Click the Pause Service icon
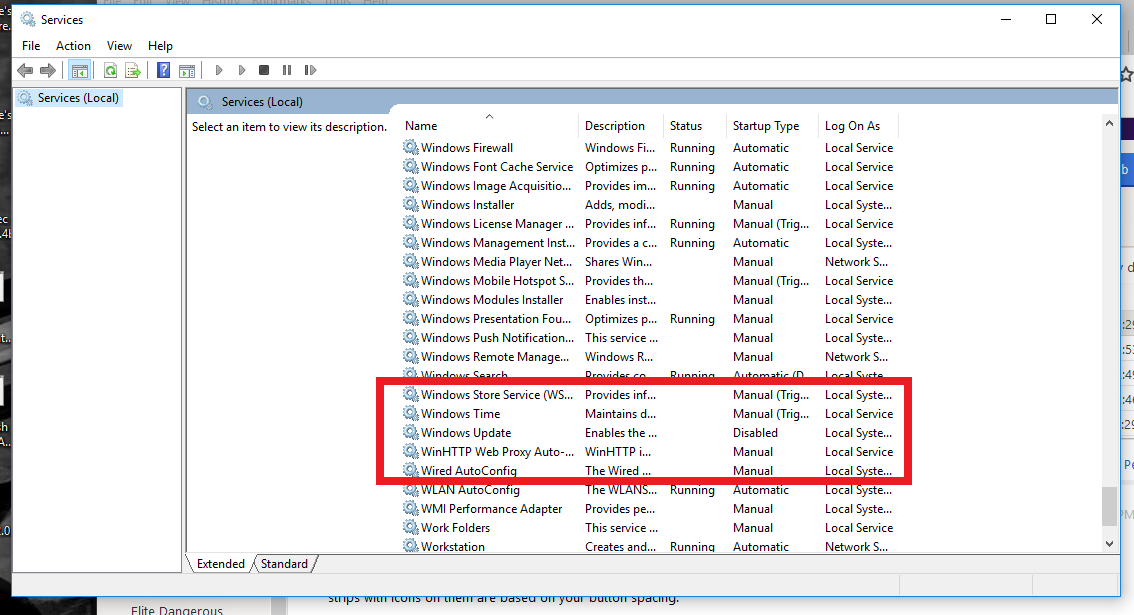Image resolution: width=1134 pixels, height=615 pixels. 286,70
